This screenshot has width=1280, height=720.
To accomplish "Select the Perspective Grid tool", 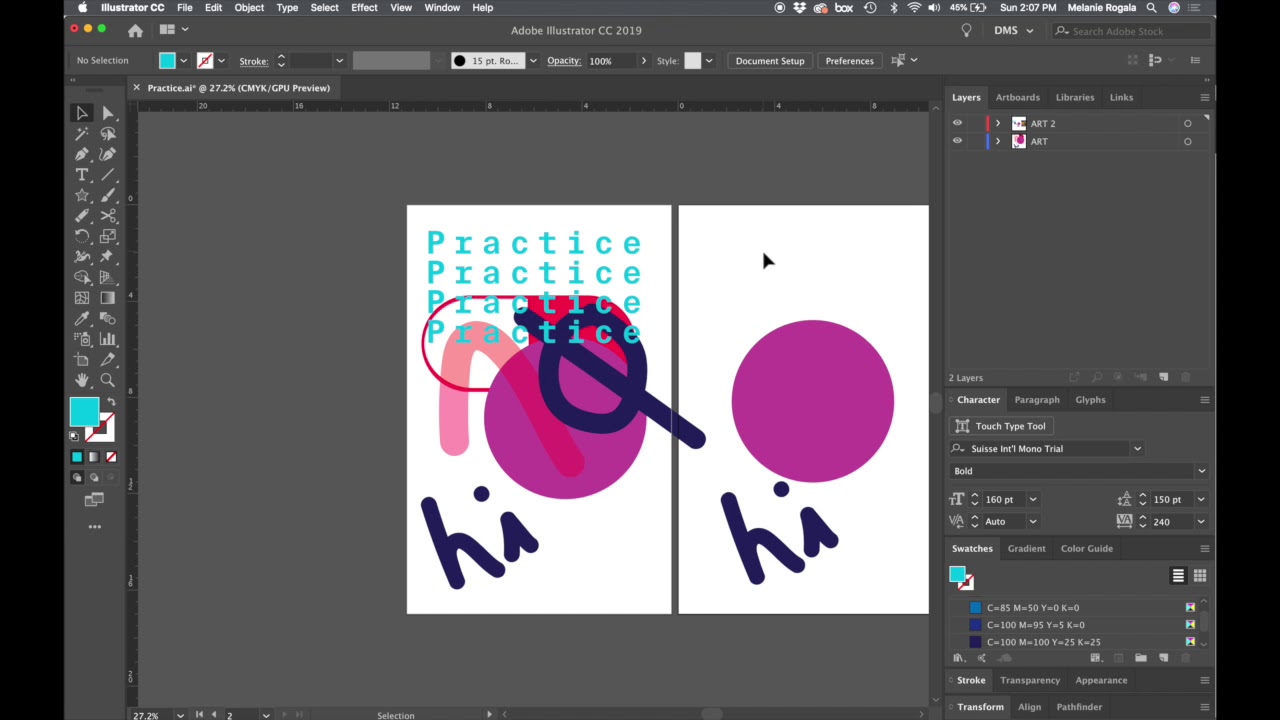I will (x=108, y=277).
